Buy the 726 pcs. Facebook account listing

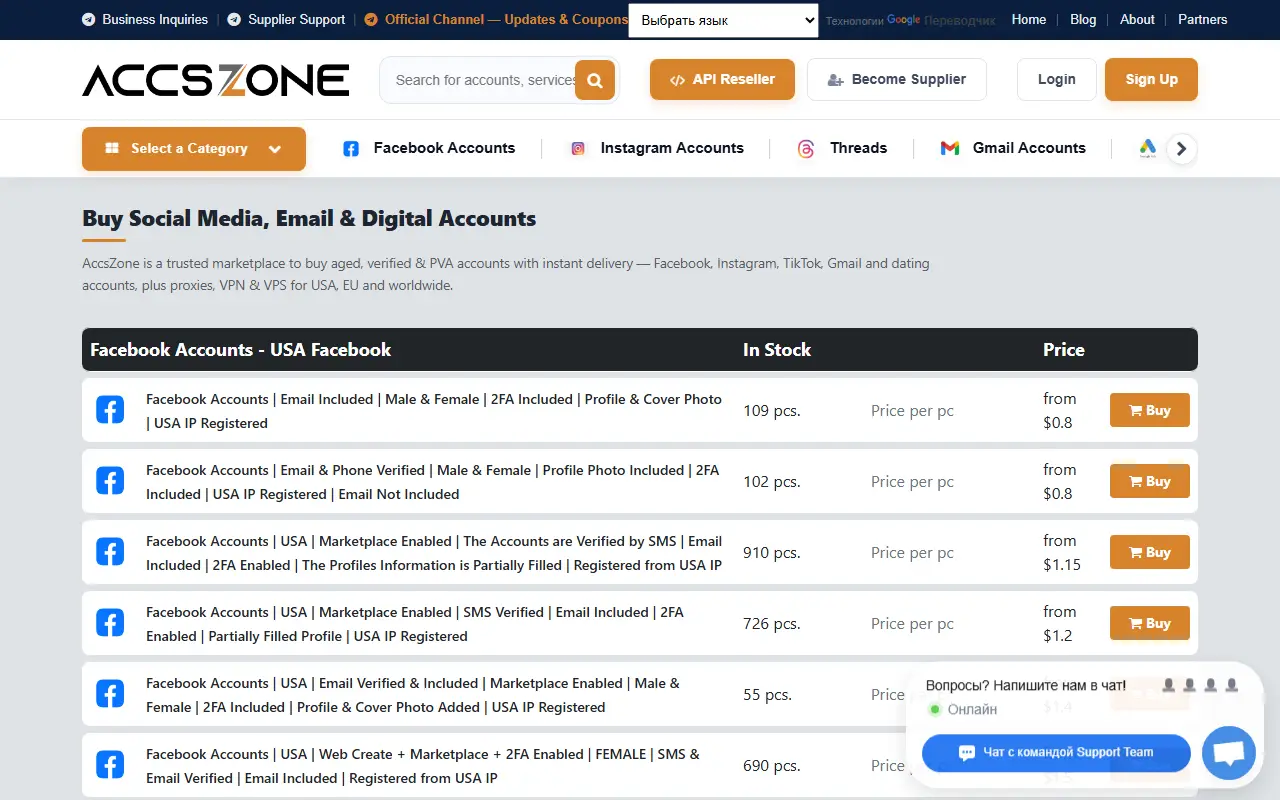tap(1150, 623)
